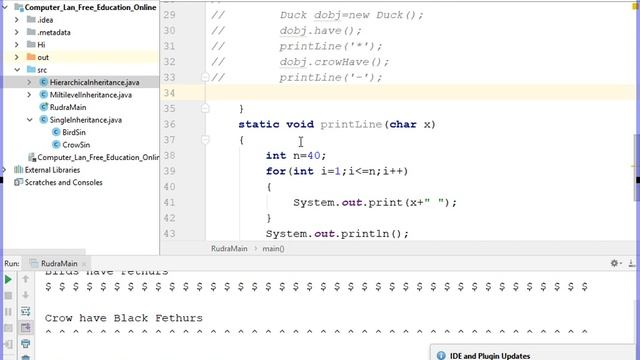Fold printLine method body at line 37
This screenshot has width=640, height=360.
pyautogui.click(x=205, y=140)
